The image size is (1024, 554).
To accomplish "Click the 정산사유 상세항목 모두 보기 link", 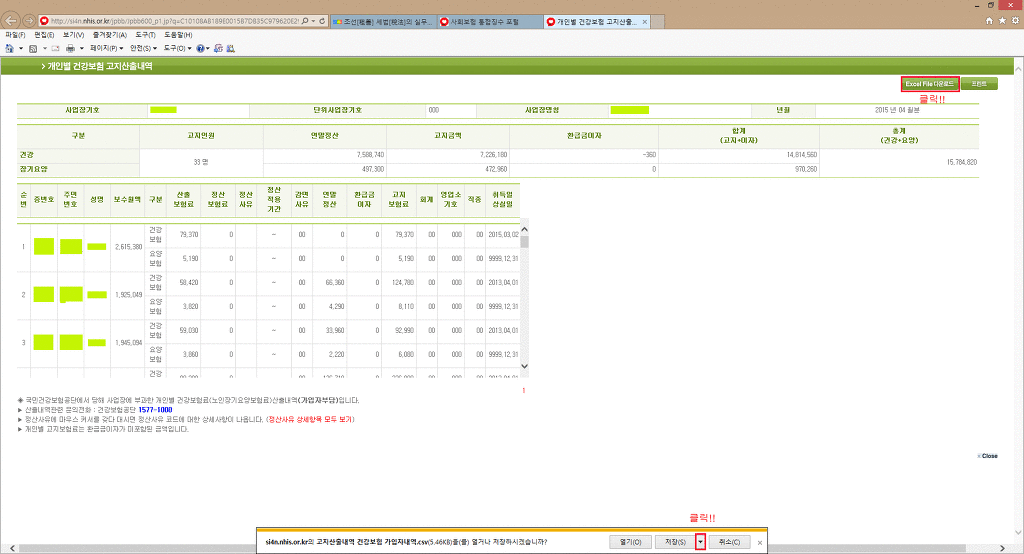I will click(x=310, y=419).
